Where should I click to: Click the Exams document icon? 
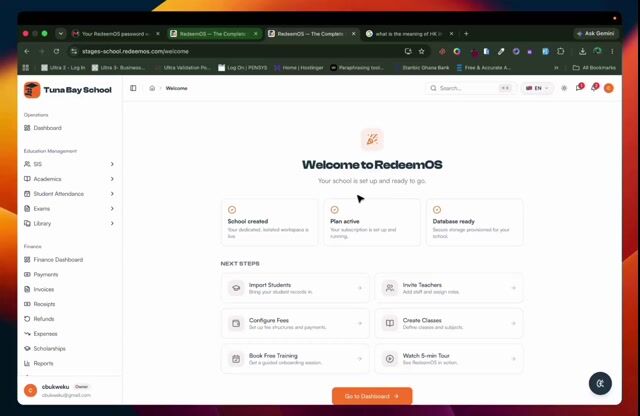pos(27,209)
